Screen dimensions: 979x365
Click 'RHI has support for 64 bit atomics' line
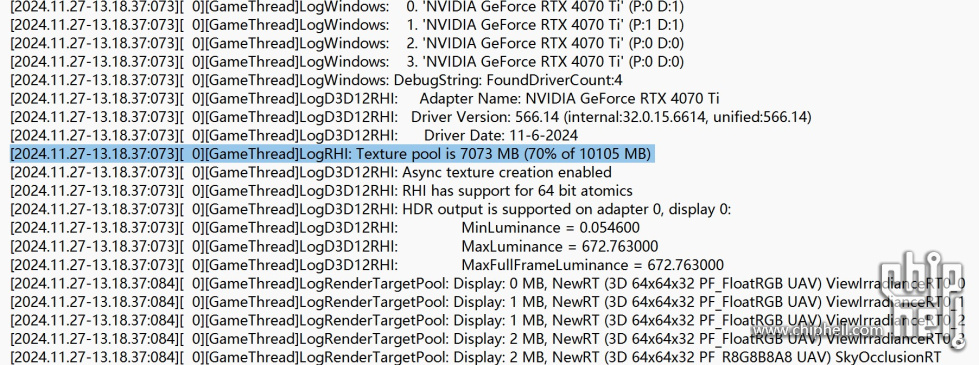322,190
